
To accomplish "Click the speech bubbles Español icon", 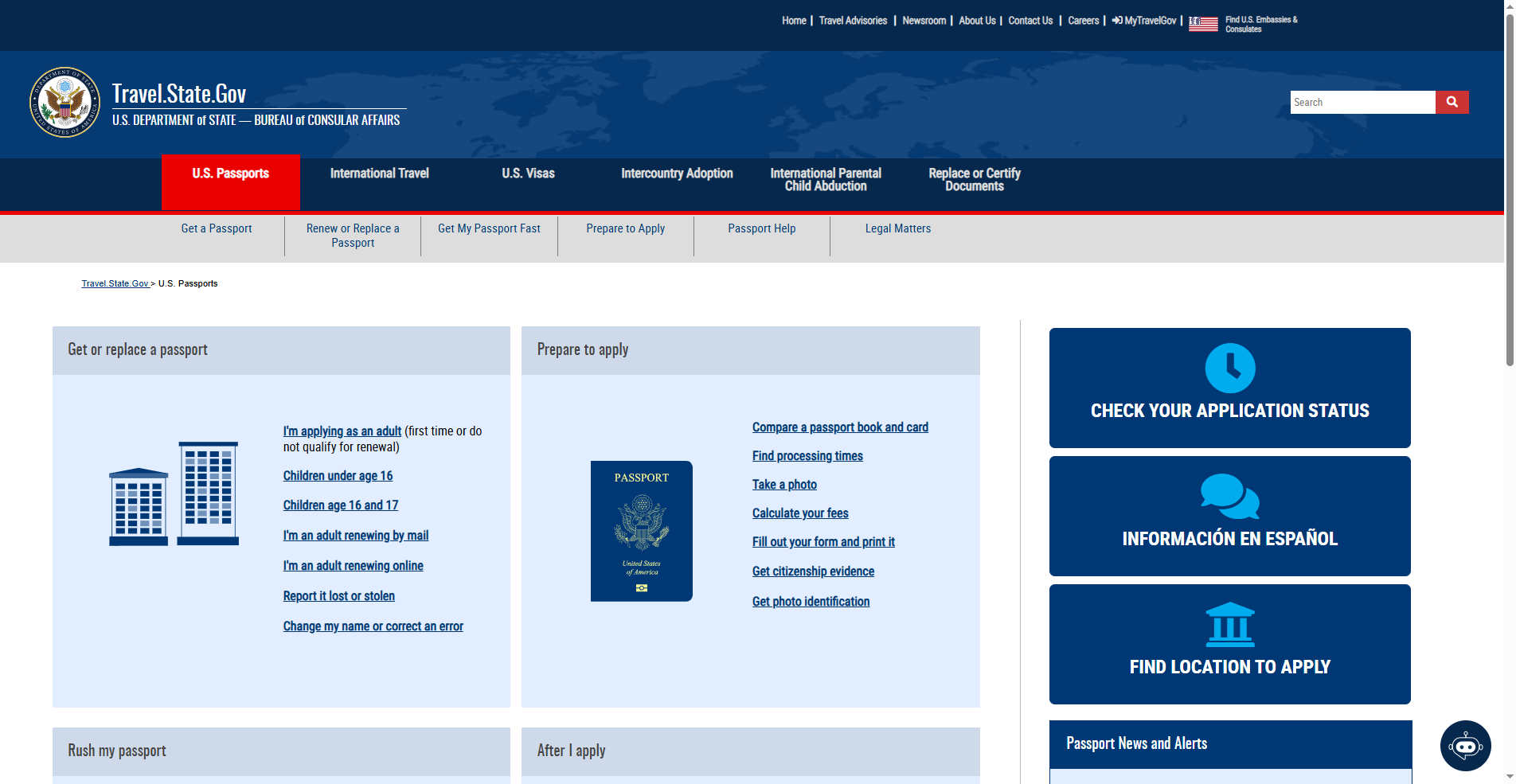I will pyautogui.click(x=1229, y=497).
